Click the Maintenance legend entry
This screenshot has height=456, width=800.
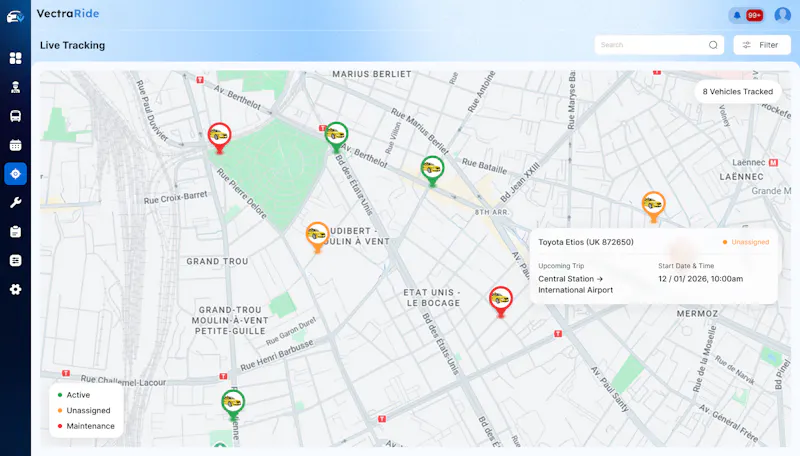[86, 426]
